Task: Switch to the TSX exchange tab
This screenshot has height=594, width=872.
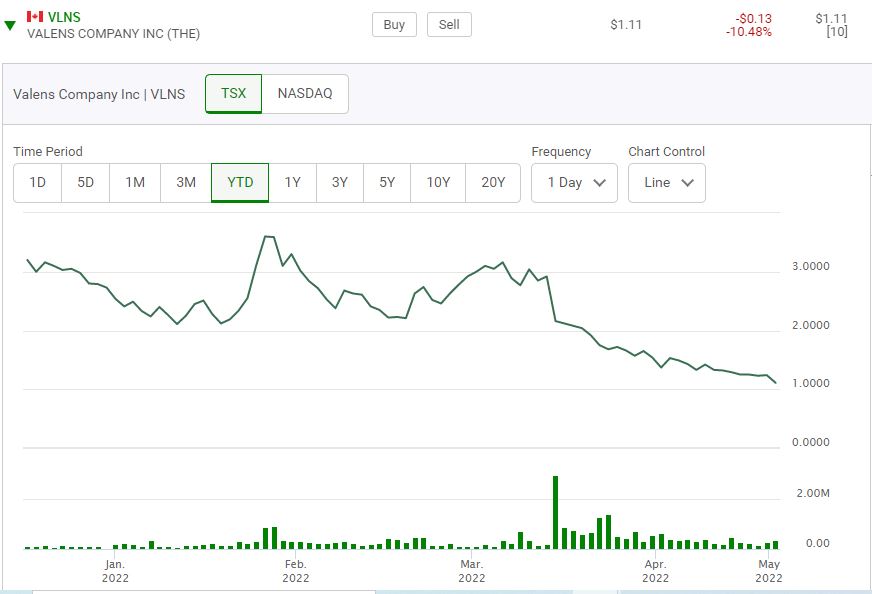Action: point(234,93)
